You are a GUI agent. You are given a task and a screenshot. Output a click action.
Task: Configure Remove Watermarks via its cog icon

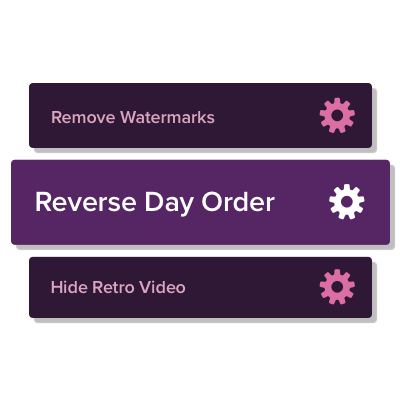(x=337, y=115)
